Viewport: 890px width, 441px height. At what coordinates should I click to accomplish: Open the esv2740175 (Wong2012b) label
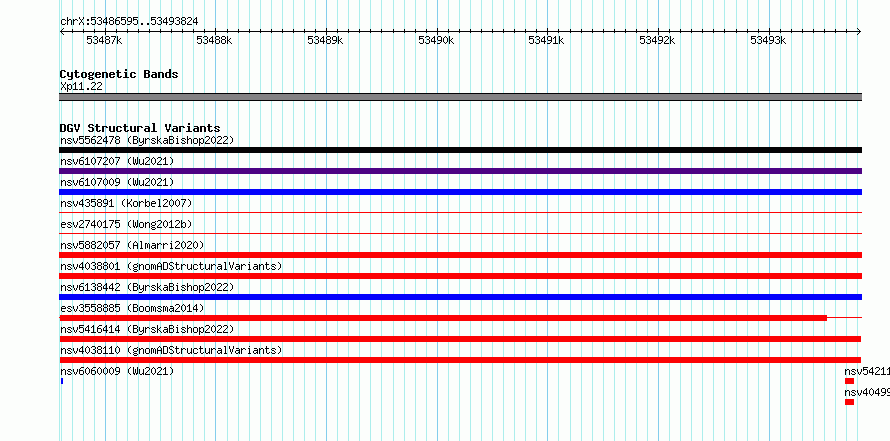point(126,224)
